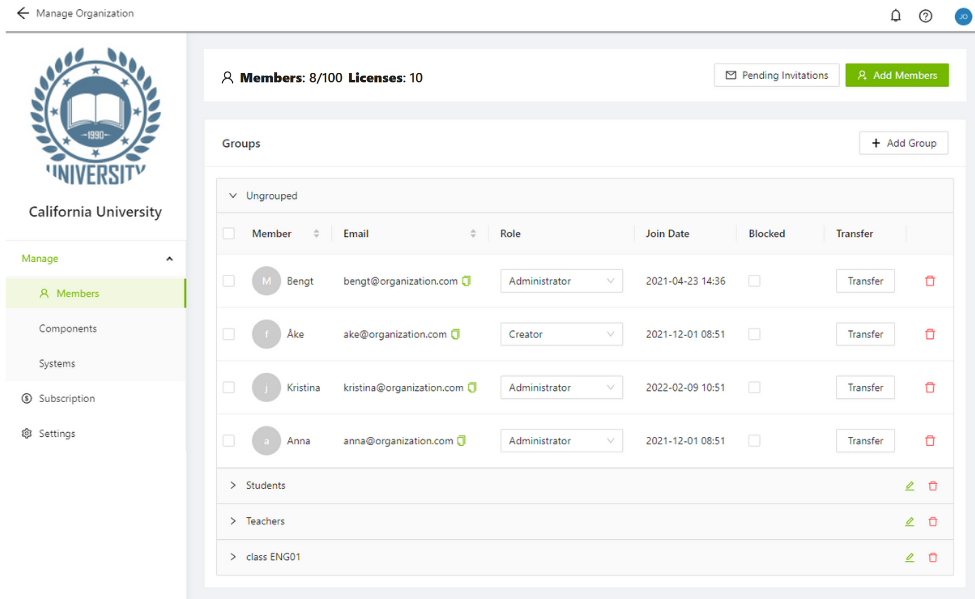The image size is (975, 599).
Task: Go to Subscription in the sidebar
Action: pyautogui.click(x=67, y=398)
